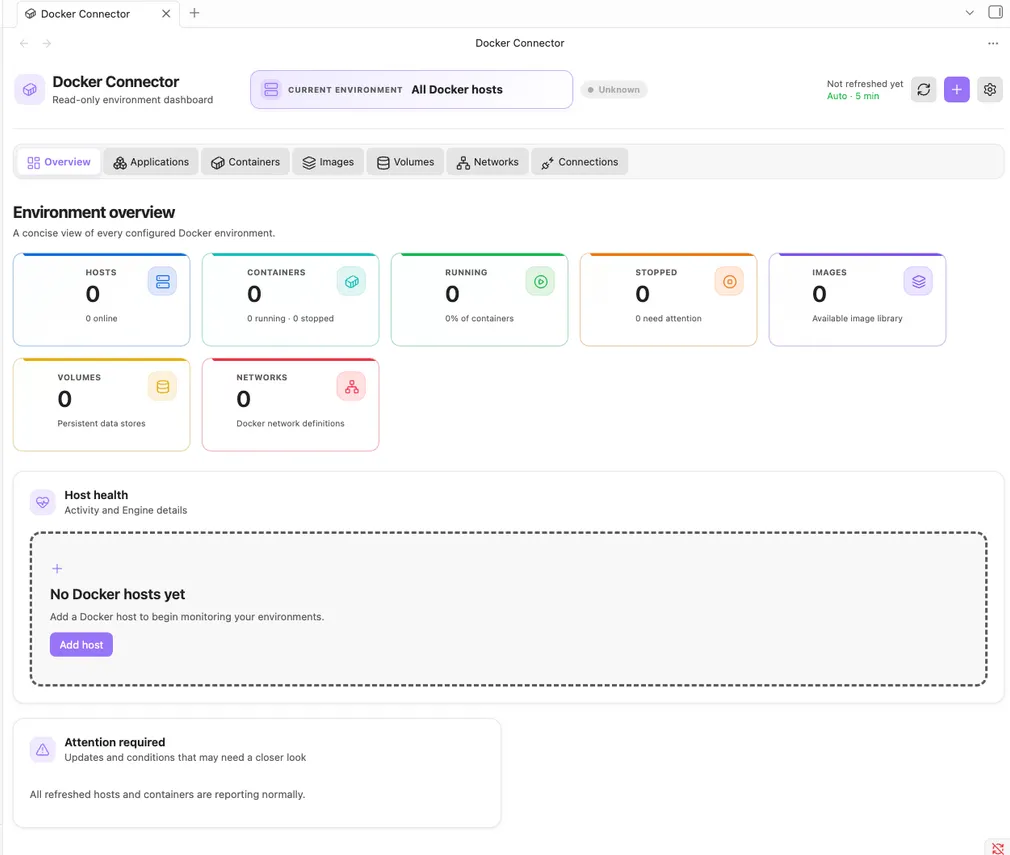Click the 0% of containers text
Viewport: 1010px width, 855px height.
click(x=479, y=318)
